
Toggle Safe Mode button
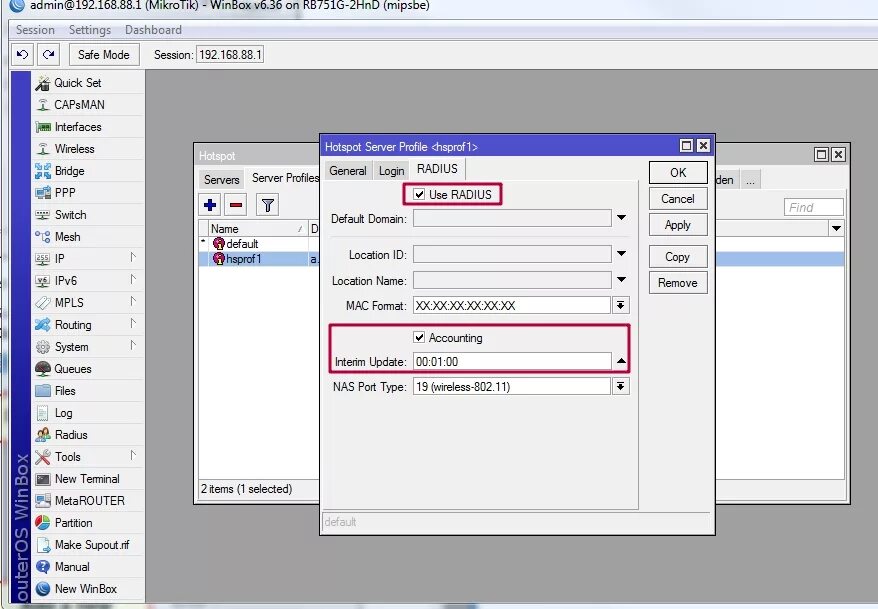pos(104,55)
